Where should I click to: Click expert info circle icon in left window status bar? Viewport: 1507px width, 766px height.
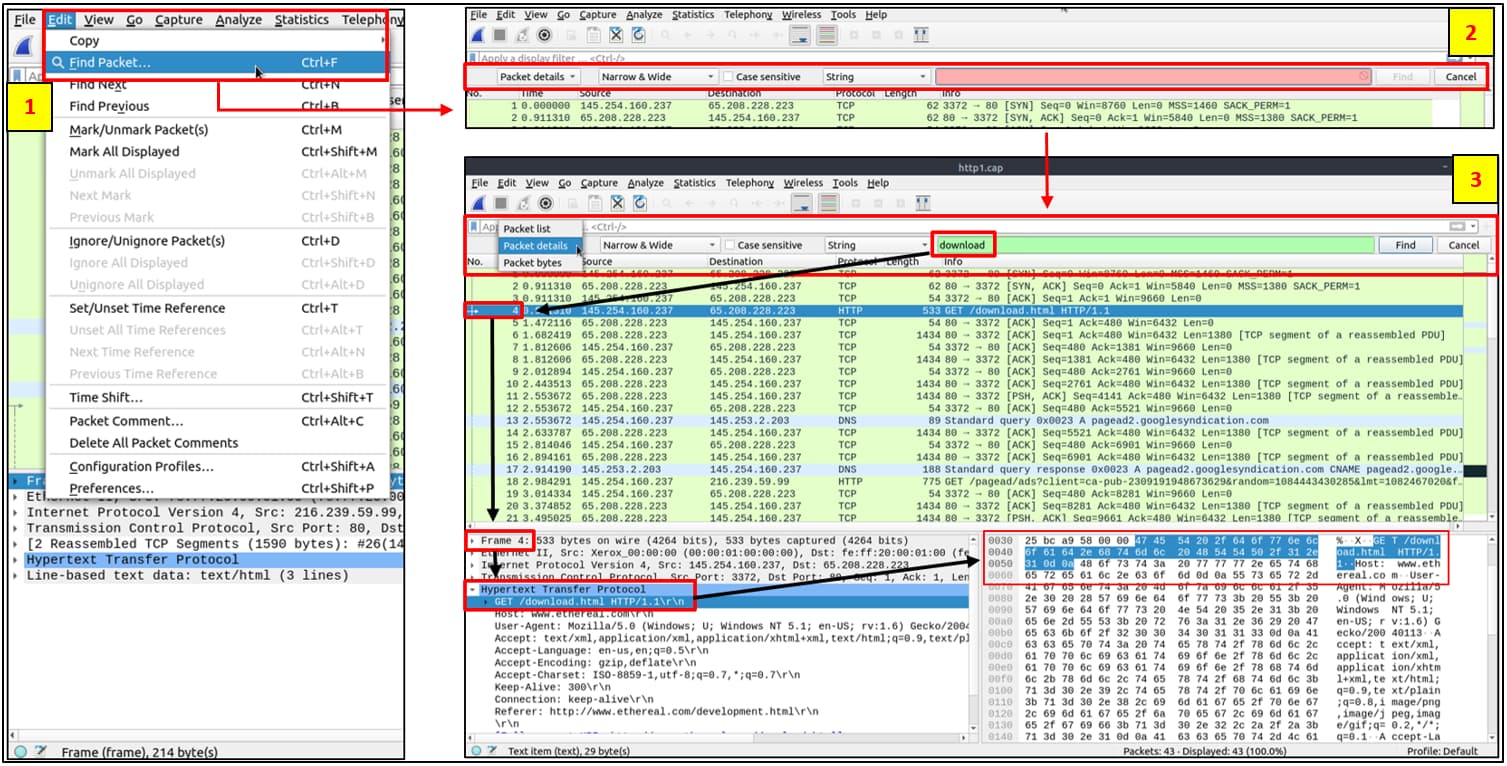click(21, 752)
